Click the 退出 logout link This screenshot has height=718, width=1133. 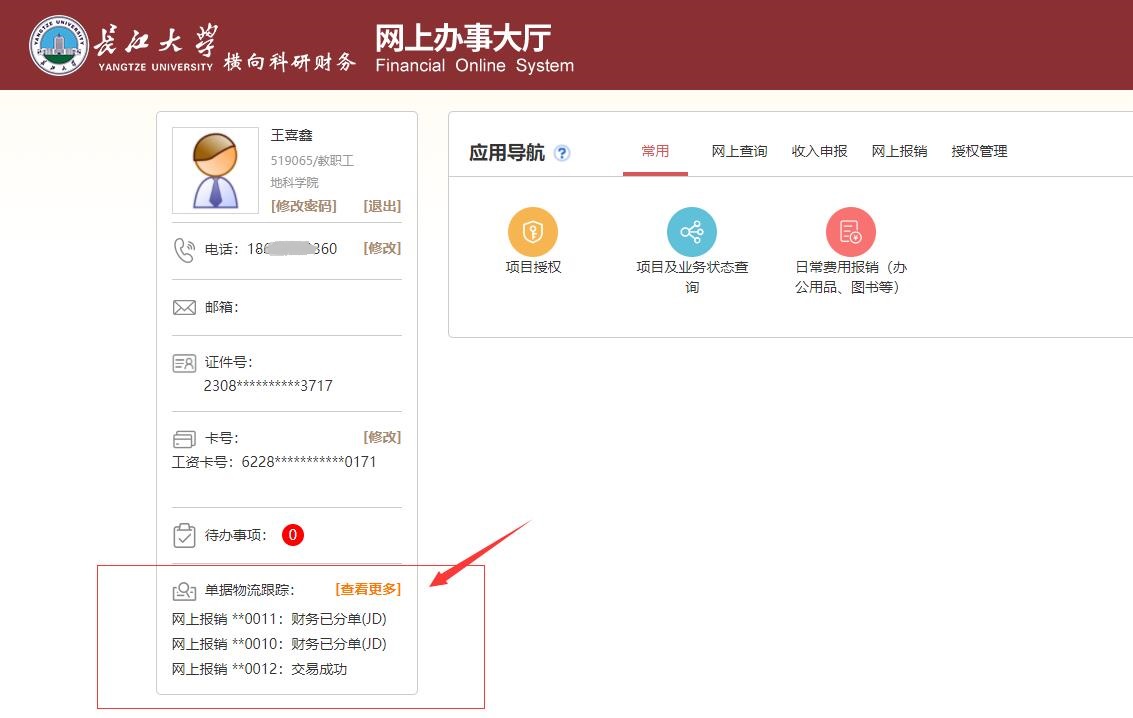tap(382, 206)
